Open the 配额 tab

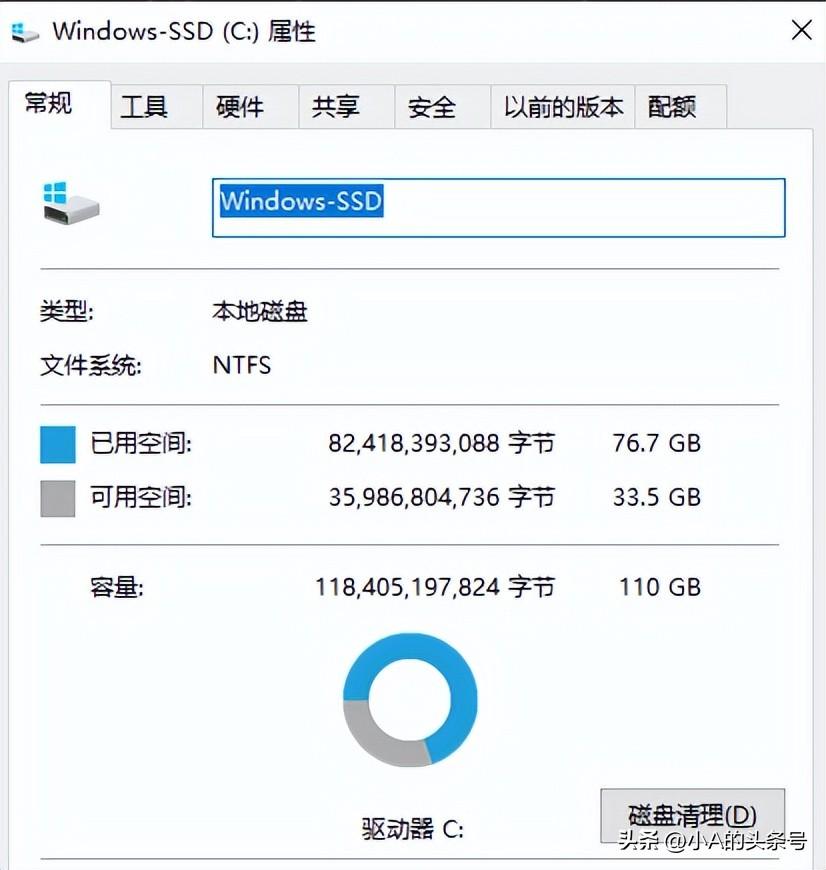681,107
